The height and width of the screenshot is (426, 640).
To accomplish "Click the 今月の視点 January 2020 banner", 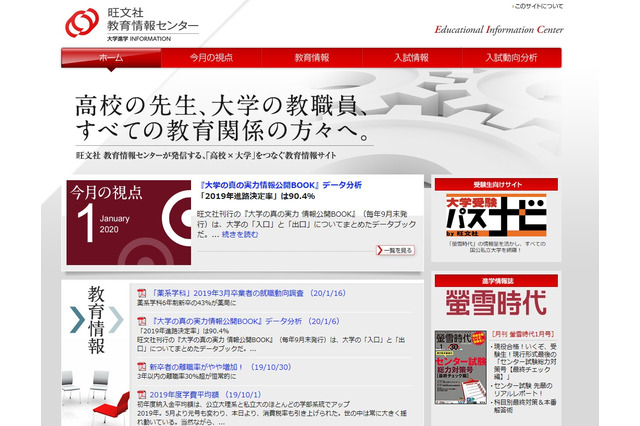I will coord(129,222).
